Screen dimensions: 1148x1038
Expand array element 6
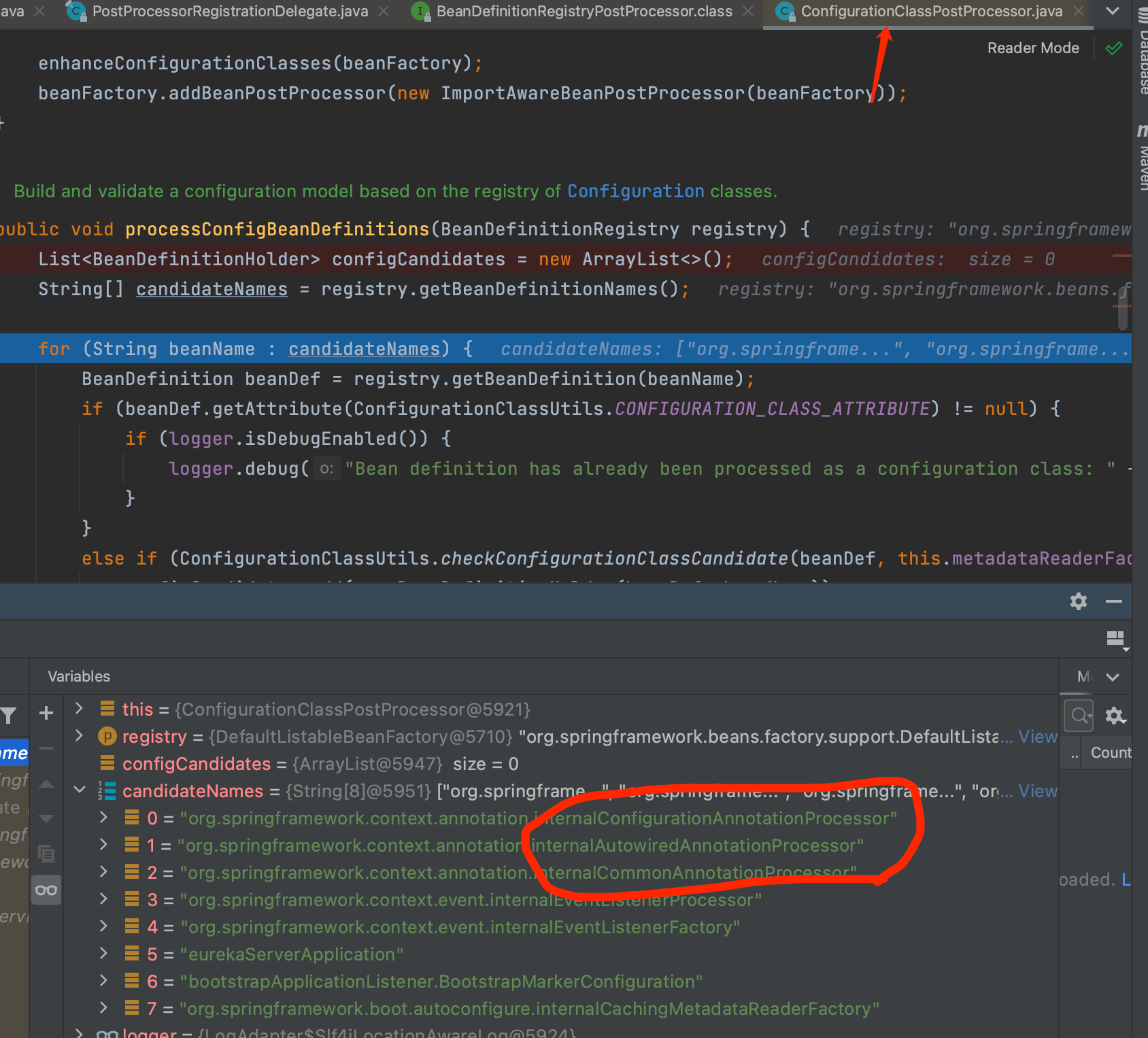pyautogui.click(x=103, y=980)
